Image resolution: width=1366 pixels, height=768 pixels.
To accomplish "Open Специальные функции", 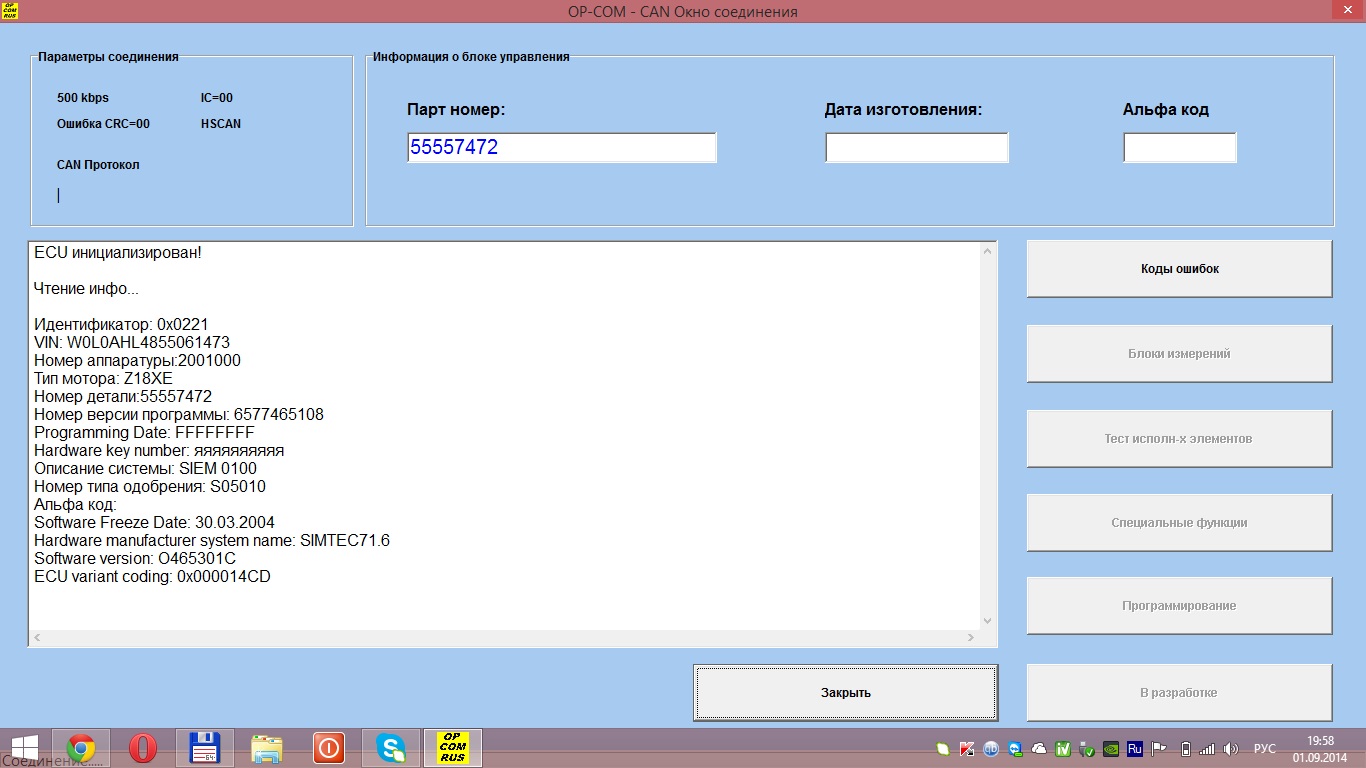I will click(x=1179, y=523).
